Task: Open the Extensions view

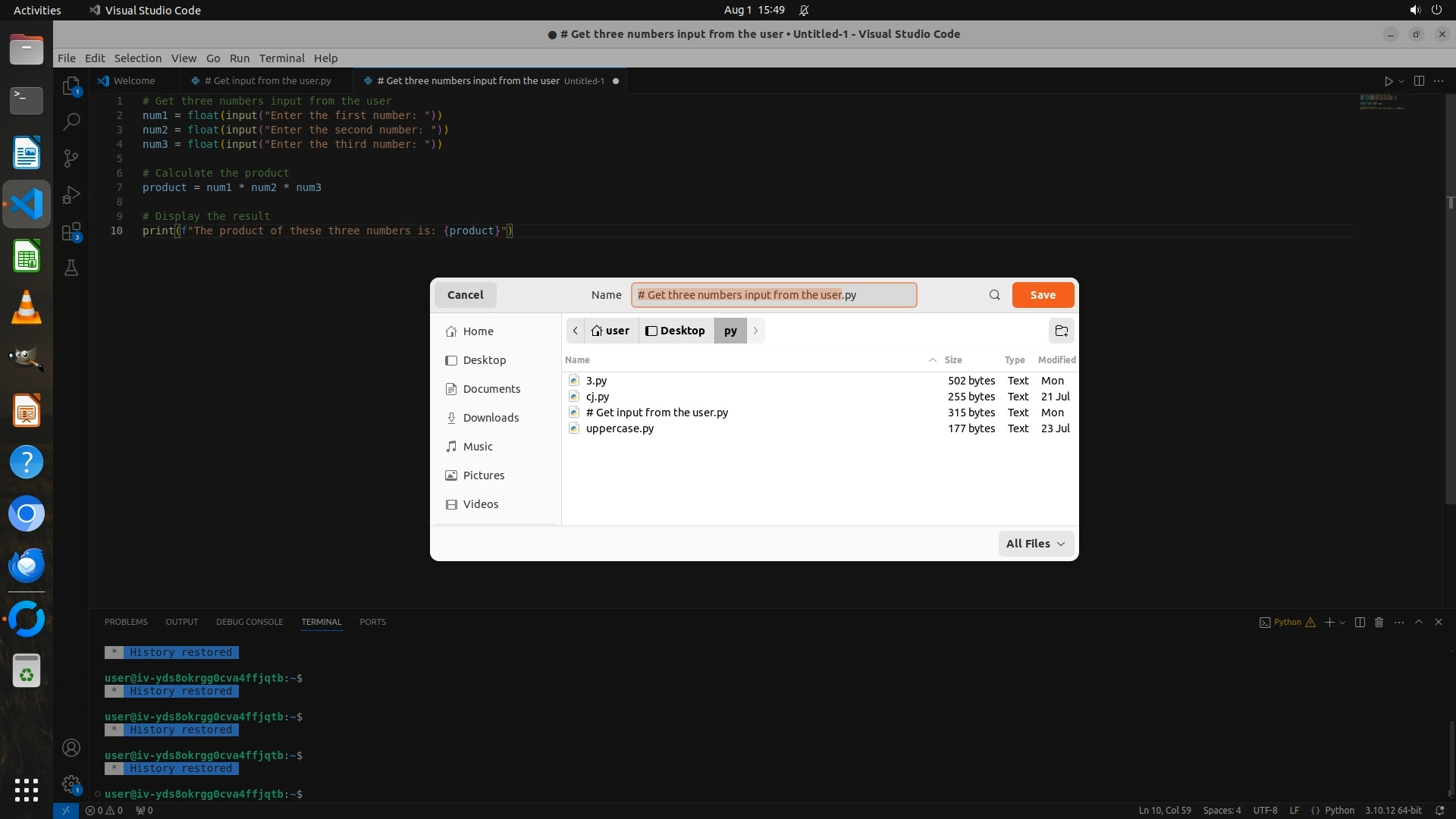Action: [x=71, y=231]
